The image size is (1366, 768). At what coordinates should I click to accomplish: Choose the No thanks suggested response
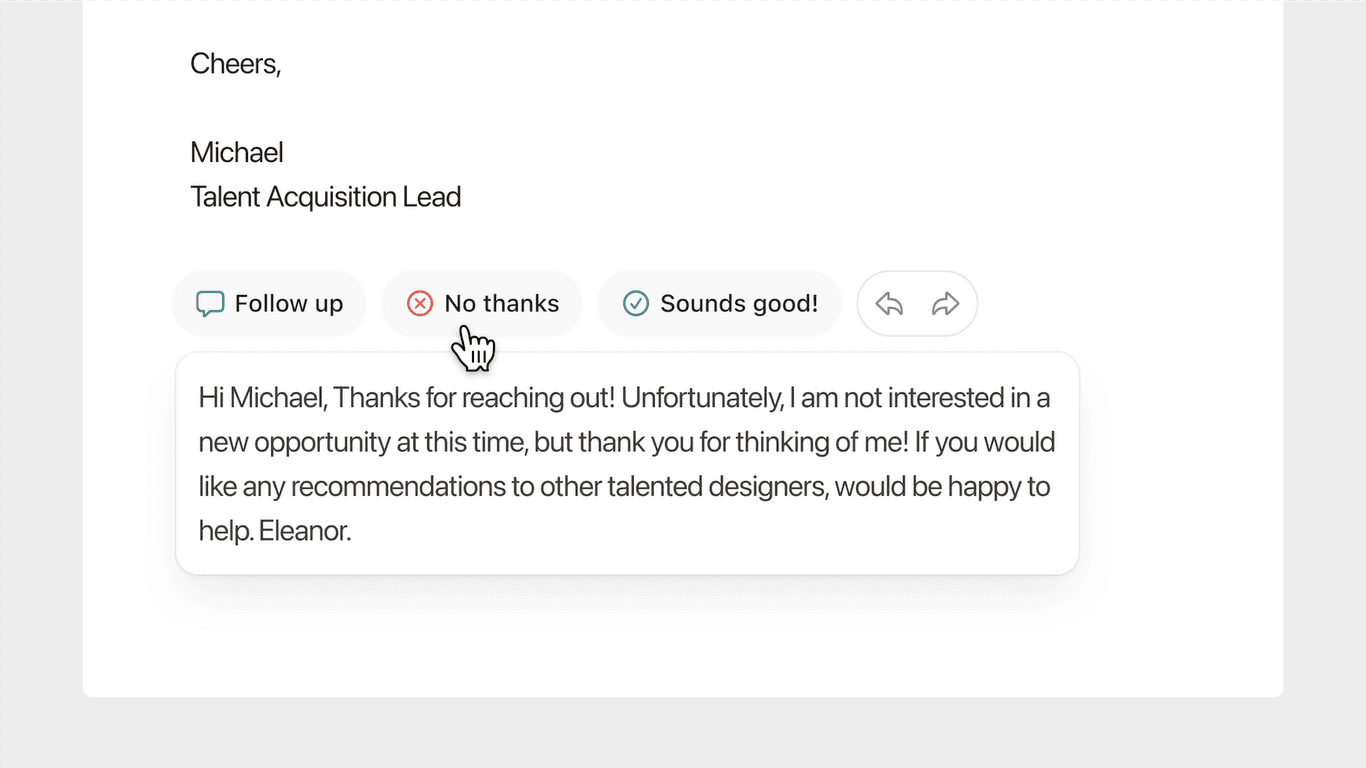(x=482, y=303)
